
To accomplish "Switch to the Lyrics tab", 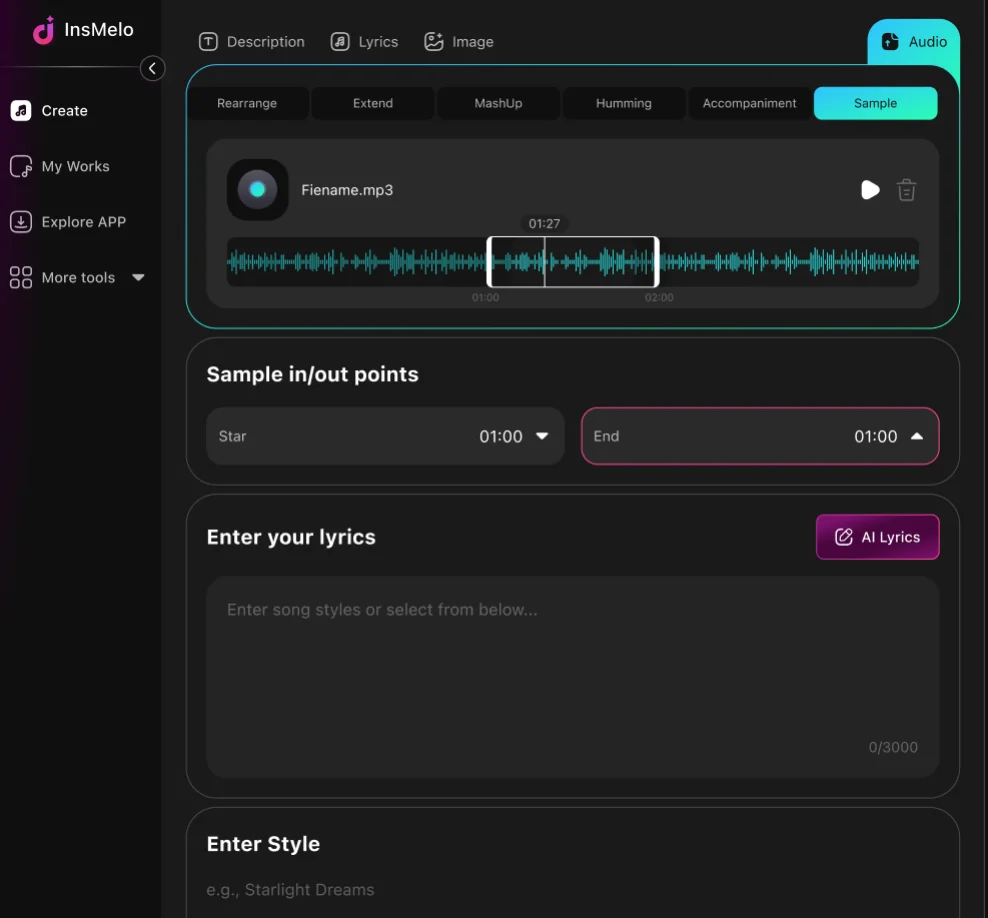I will tap(364, 42).
